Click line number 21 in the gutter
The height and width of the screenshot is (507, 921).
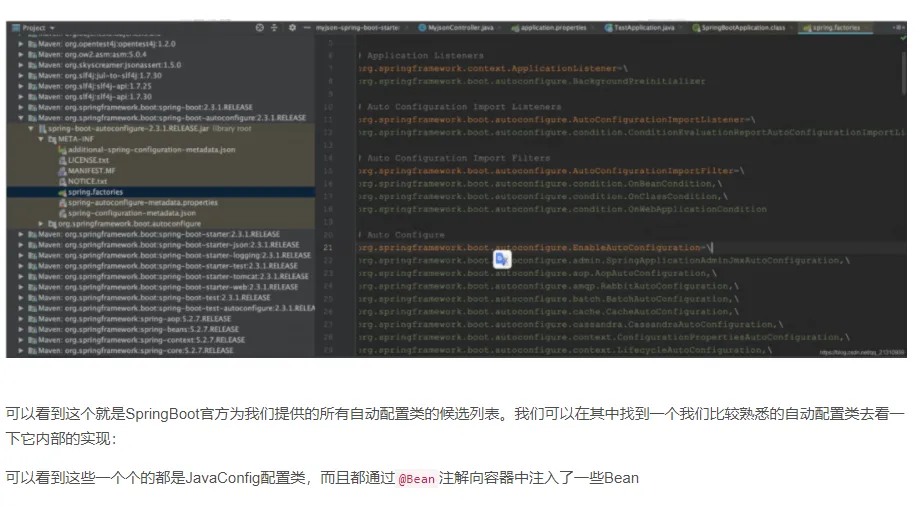tap(328, 248)
